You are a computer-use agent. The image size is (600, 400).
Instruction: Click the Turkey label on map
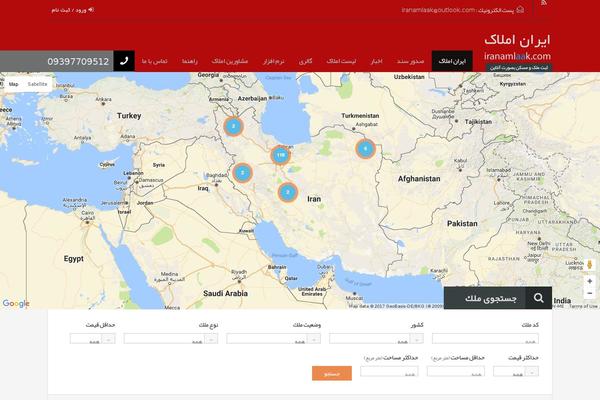(129, 116)
